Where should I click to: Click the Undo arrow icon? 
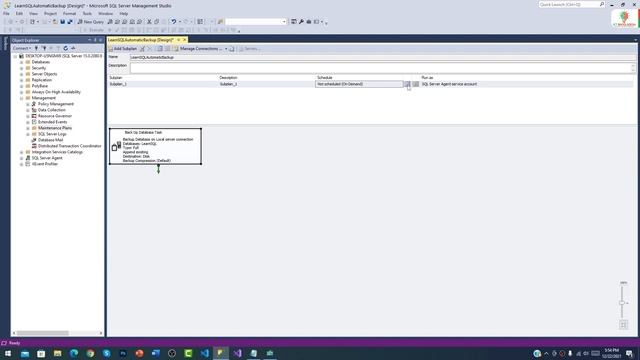pos(174,22)
